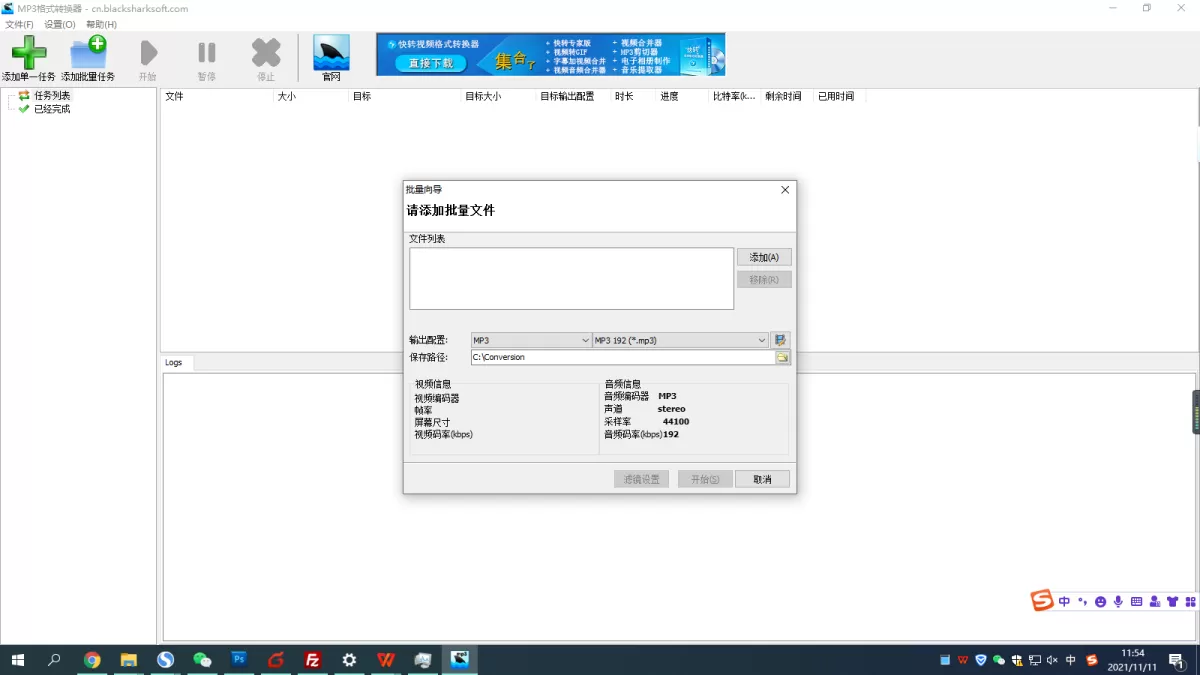Open FileZilla from the taskbar
The width and height of the screenshot is (1200, 675).
click(x=312, y=660)
